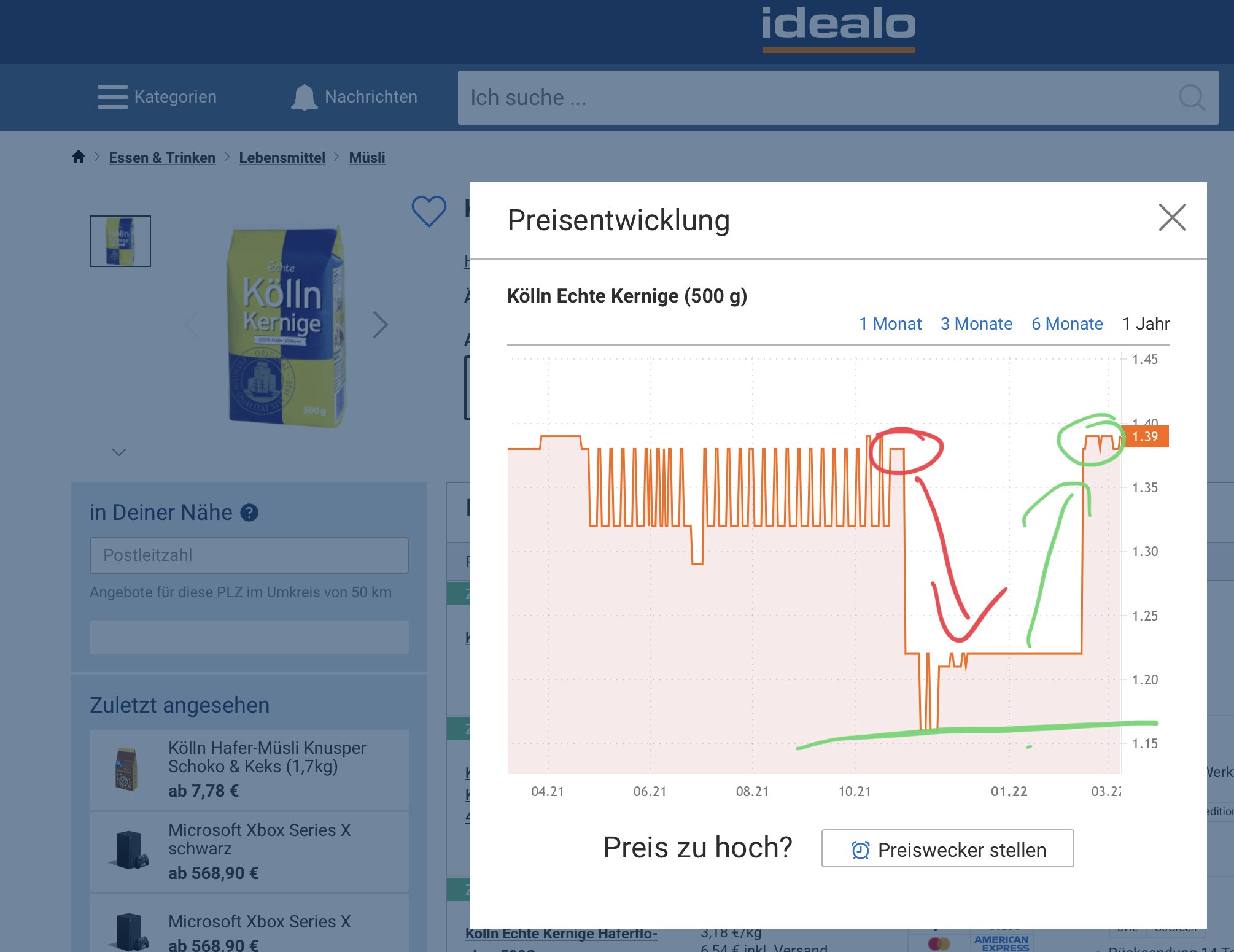
Task: Open the Müsli breadcrumb link
Action: [x=367, y=158]
